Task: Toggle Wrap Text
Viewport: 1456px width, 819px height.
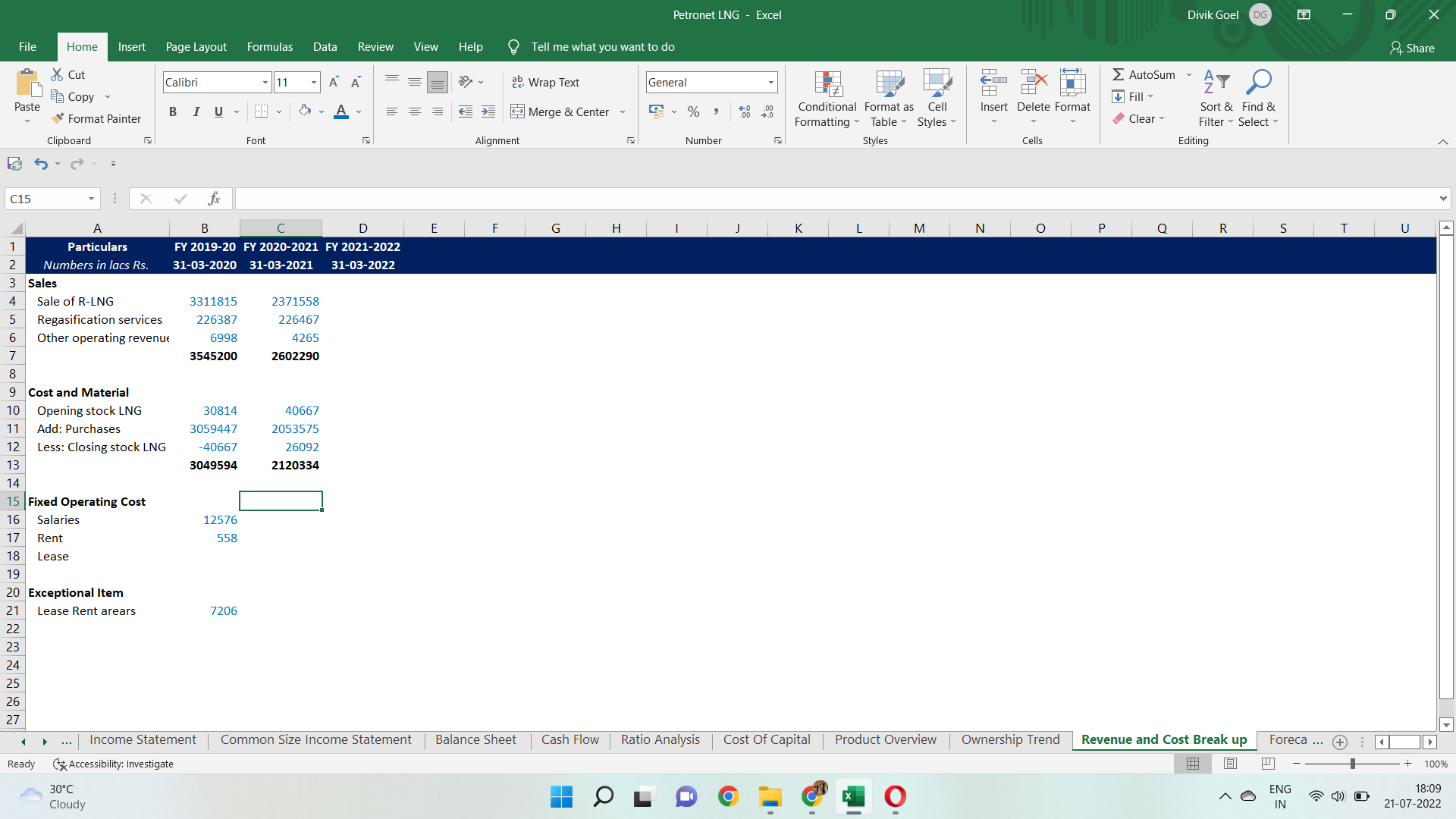Action: [x=546, y=82]
